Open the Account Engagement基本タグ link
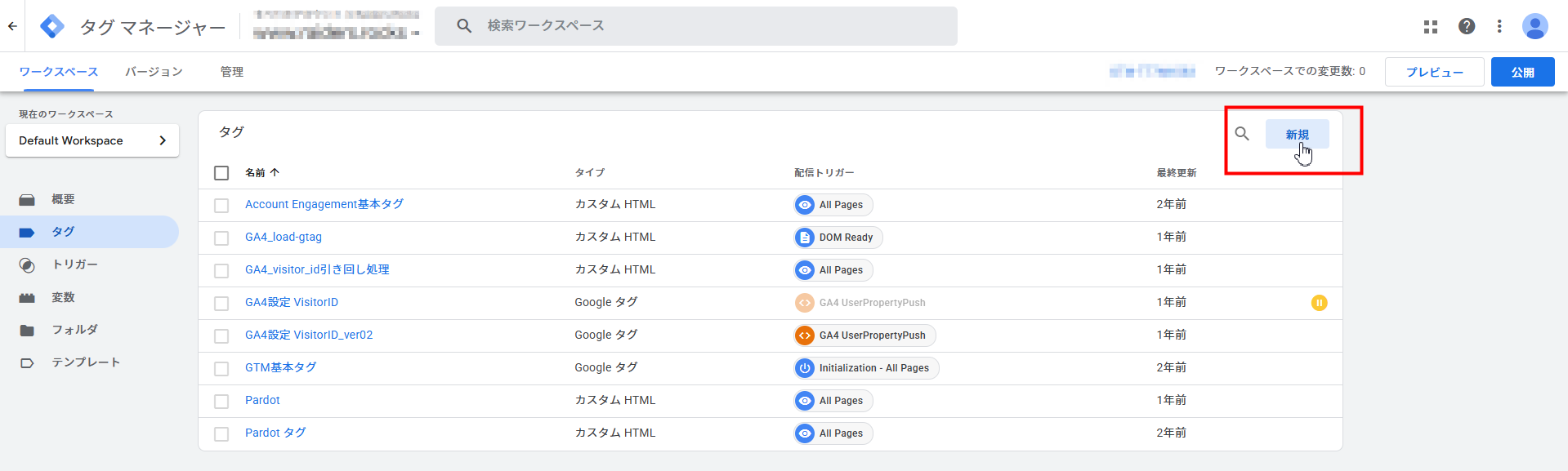This screenshot has width=1568, height=471. click(x=324, y=204)
